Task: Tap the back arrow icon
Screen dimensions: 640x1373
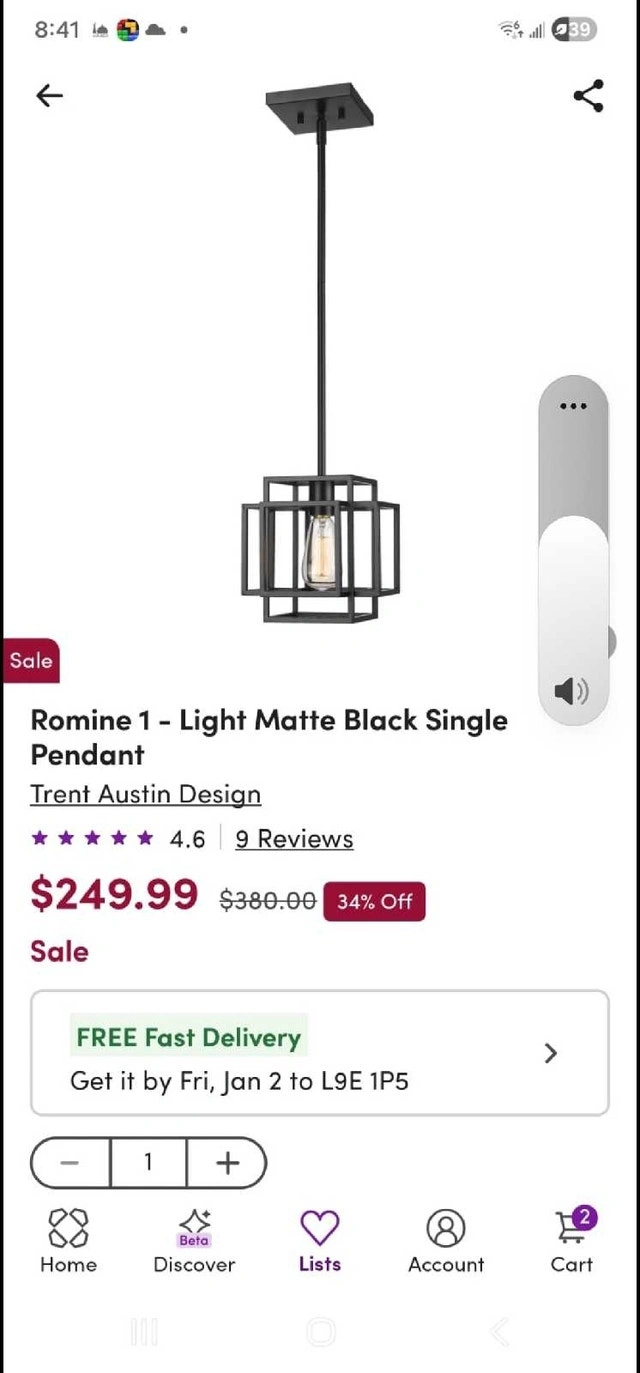Action: 49,95
